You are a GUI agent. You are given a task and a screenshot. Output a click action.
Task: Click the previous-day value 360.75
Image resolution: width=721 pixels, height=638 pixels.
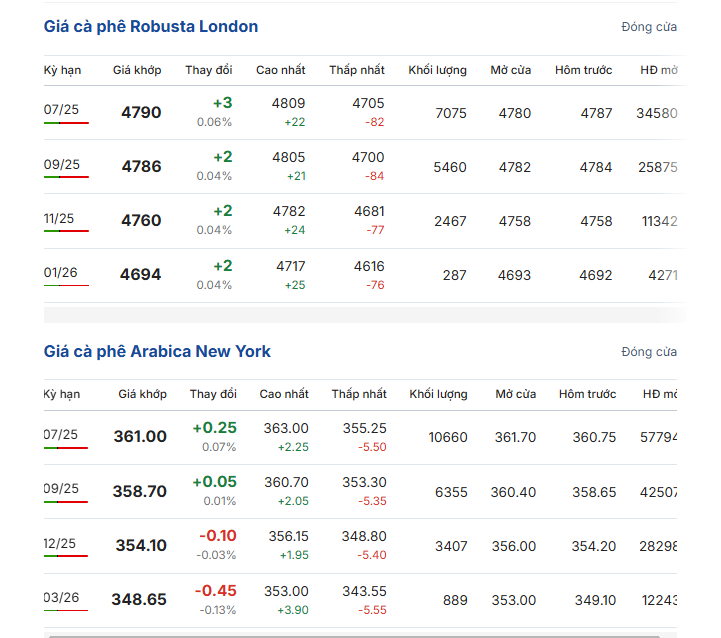pyautogui.click(x=594, y=437)
